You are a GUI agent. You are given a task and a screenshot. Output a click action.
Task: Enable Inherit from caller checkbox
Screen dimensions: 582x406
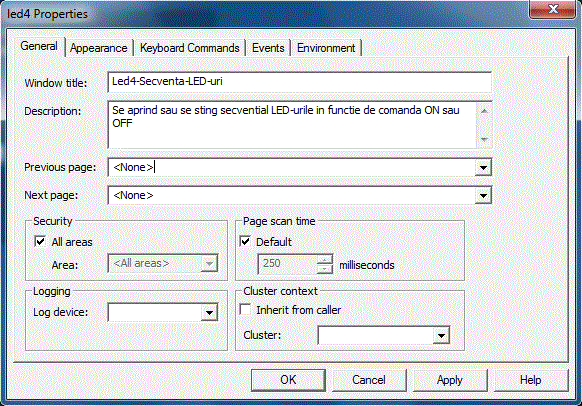(x=245, y=310)
